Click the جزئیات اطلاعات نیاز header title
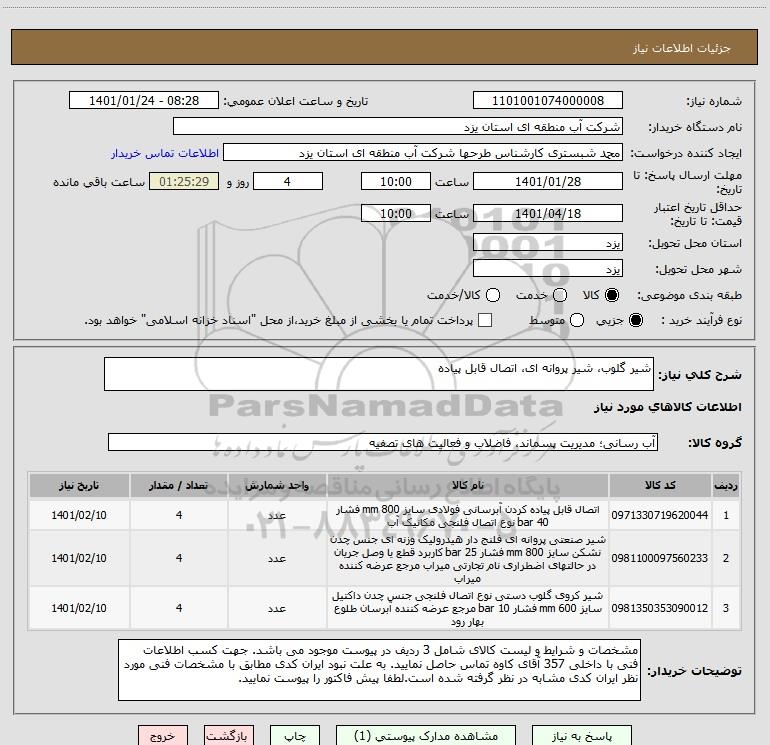770x745 pixels. (x=682, y=48)
